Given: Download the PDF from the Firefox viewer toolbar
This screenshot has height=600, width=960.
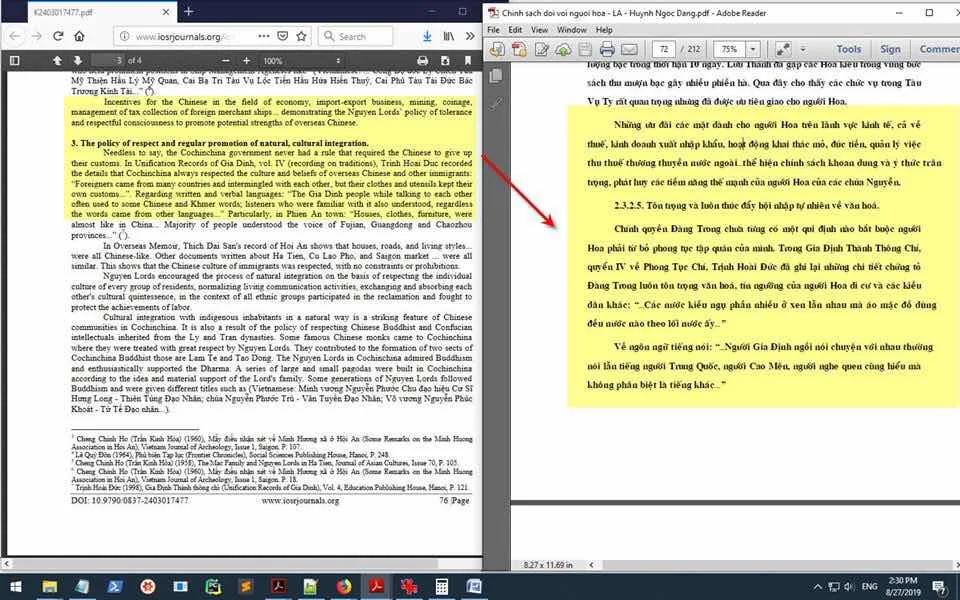Looking at the screenshot, I should pyautogui.click(x=445, y=61).
